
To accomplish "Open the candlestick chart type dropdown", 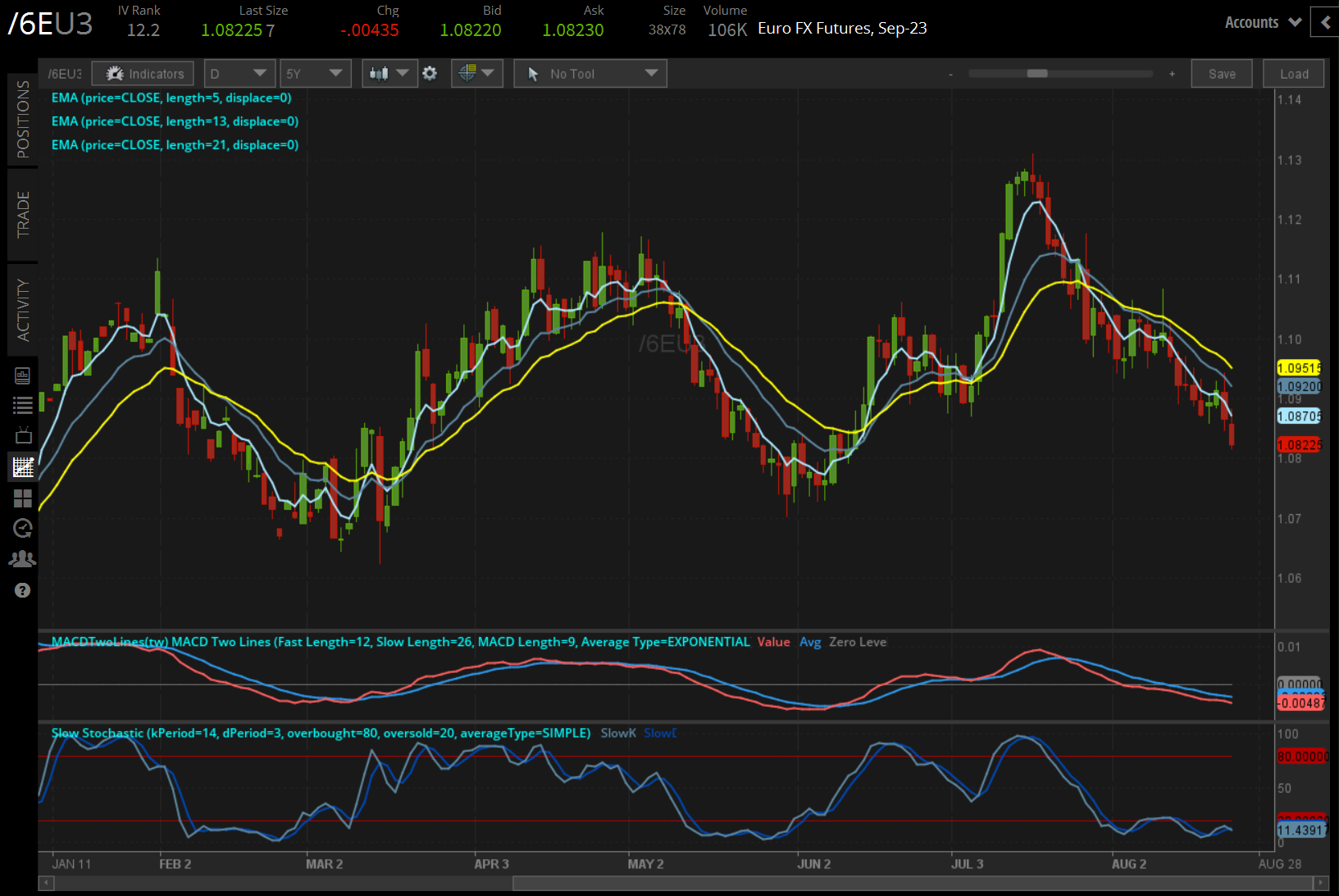I will coord(389,74).
